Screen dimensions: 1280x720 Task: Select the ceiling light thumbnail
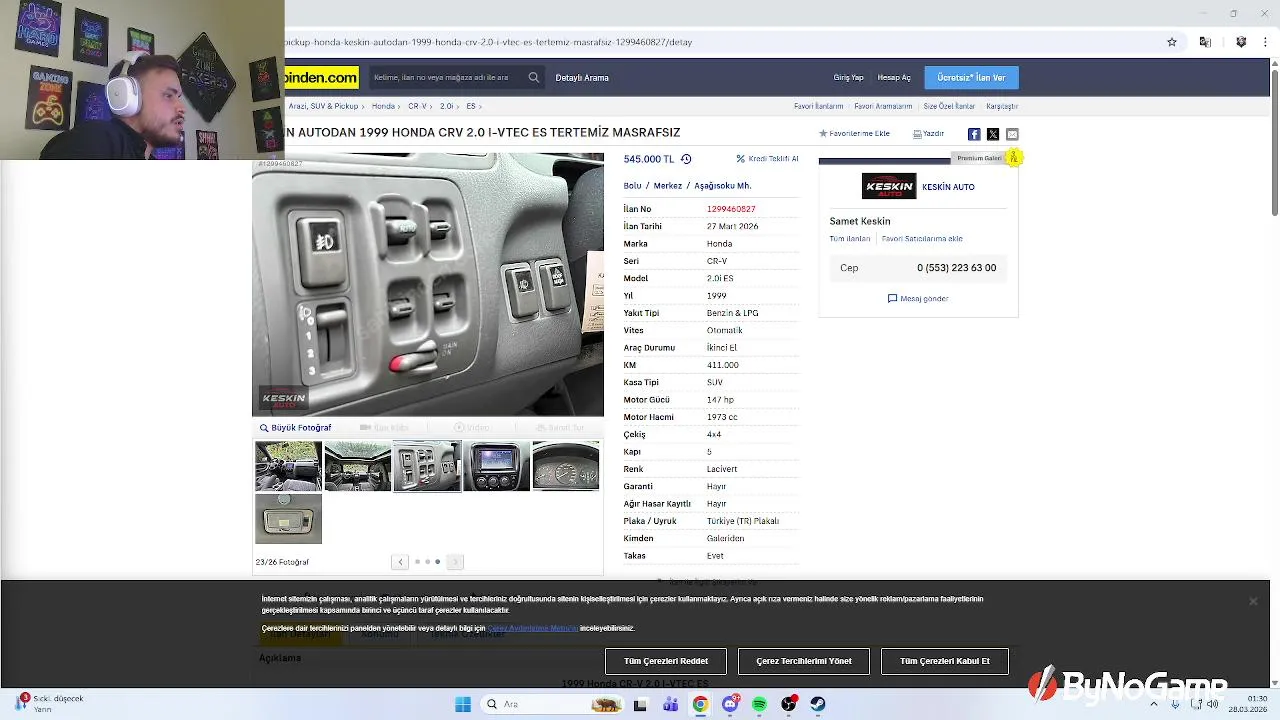click(288, 518)
